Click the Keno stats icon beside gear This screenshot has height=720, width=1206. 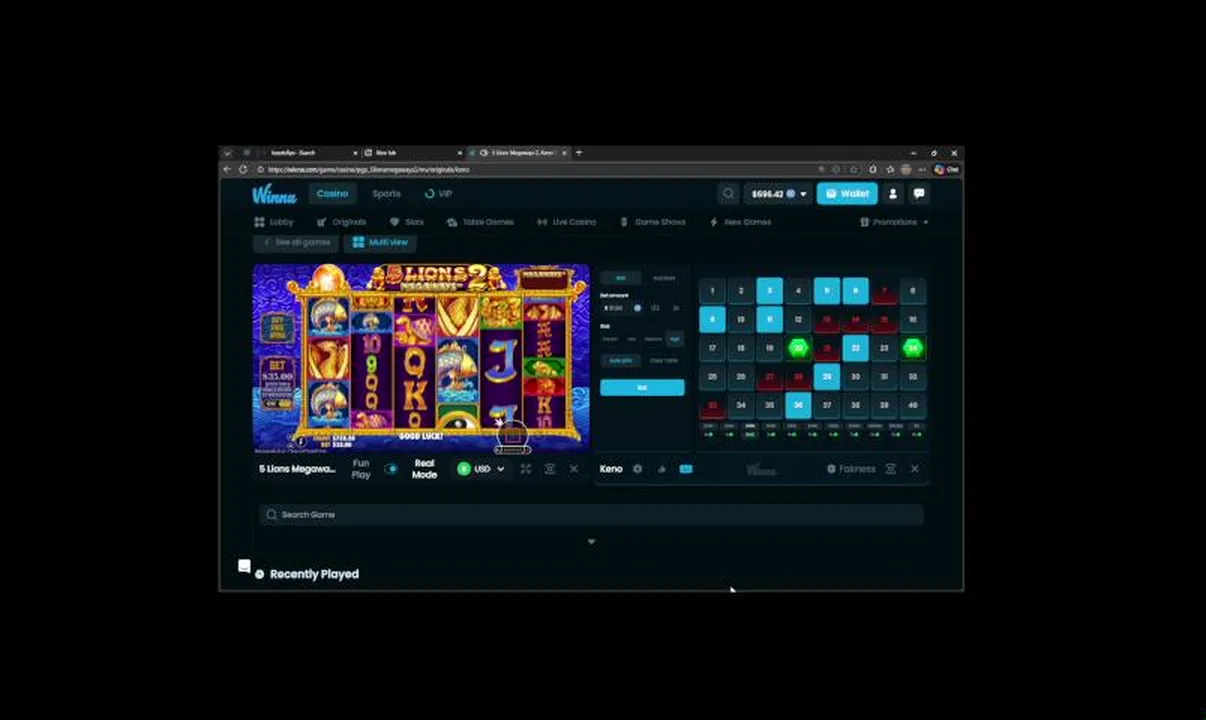(x=661, y=469)
